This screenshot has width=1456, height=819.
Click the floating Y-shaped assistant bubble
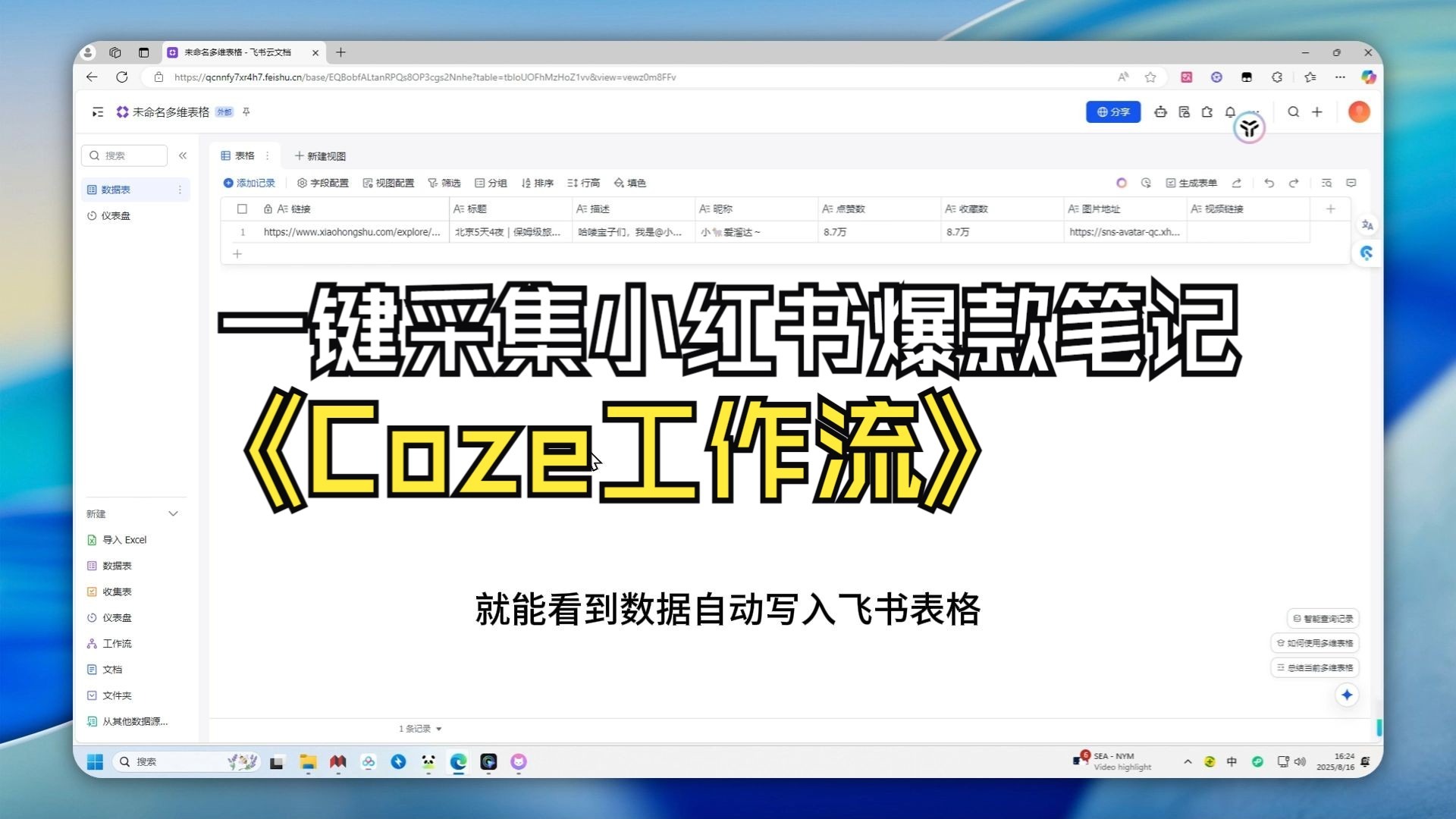click(1249, 128)
